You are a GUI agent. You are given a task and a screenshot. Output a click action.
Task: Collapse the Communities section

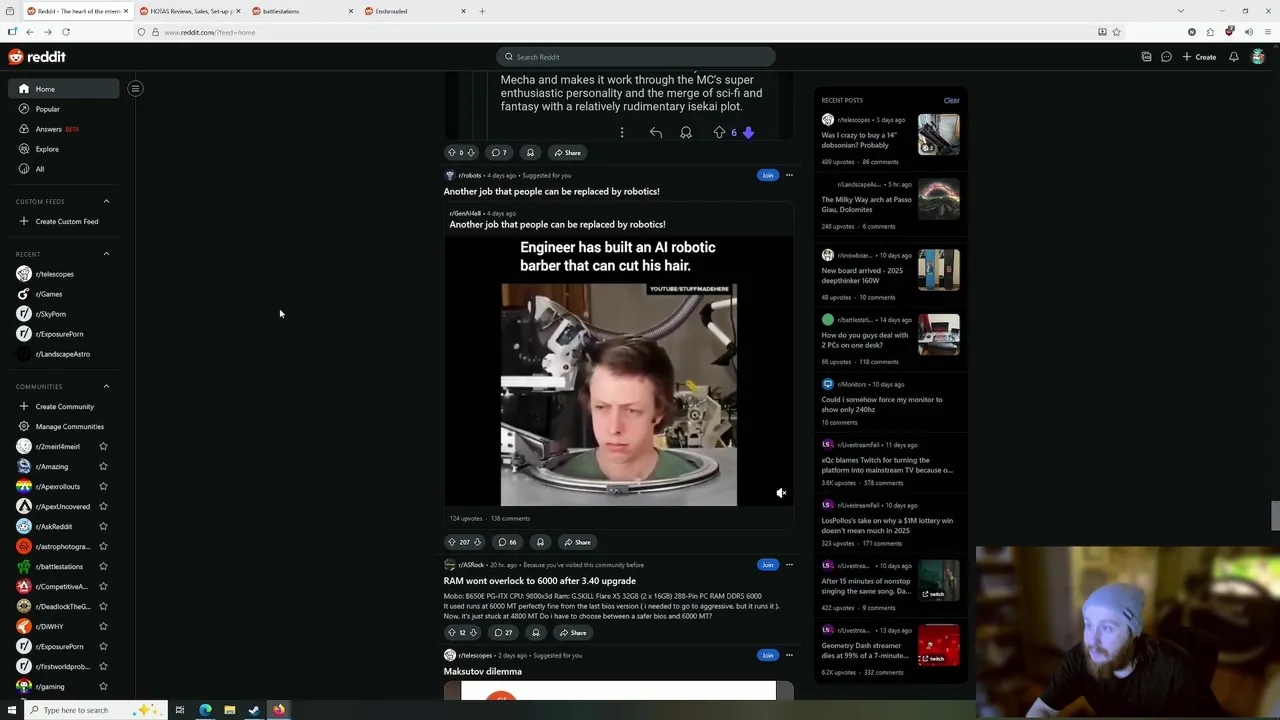(x=107, y=386)
